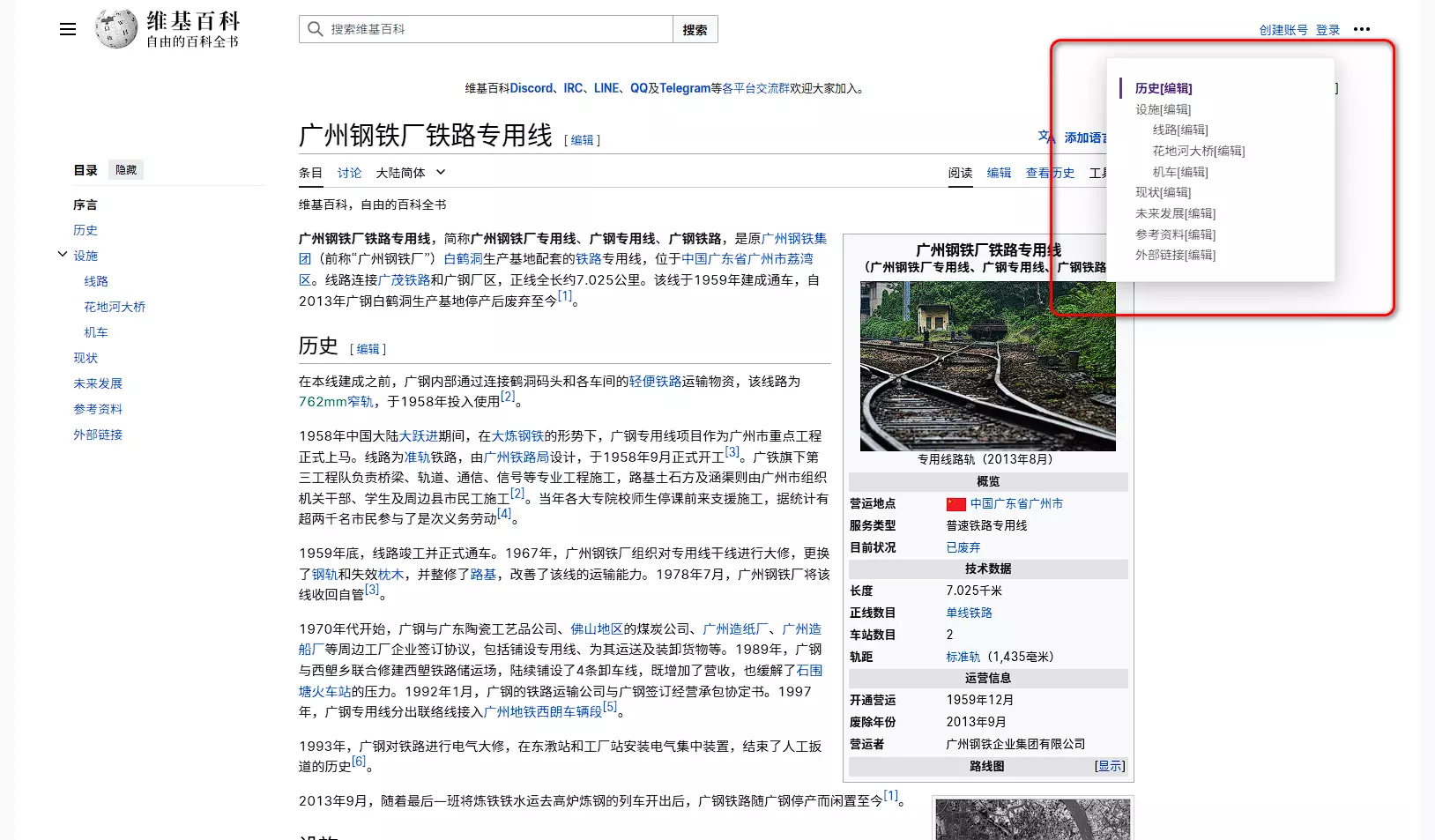The width and height of the screenshot is (1435, 840).
Task: Open the 编辑 edit tab
Action: (x=999, y=173)
